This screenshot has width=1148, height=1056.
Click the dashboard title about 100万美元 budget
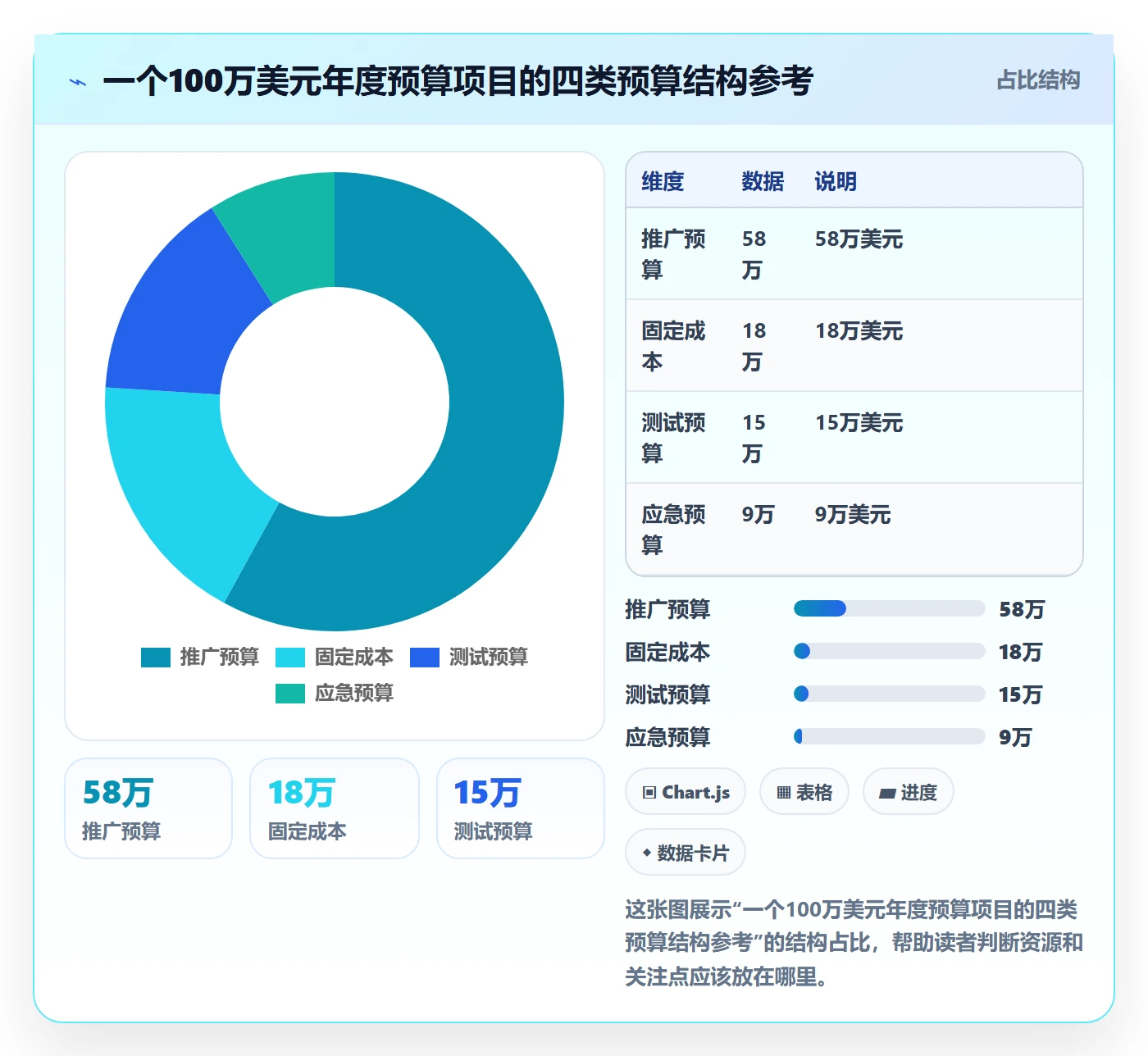click(458, 81)
